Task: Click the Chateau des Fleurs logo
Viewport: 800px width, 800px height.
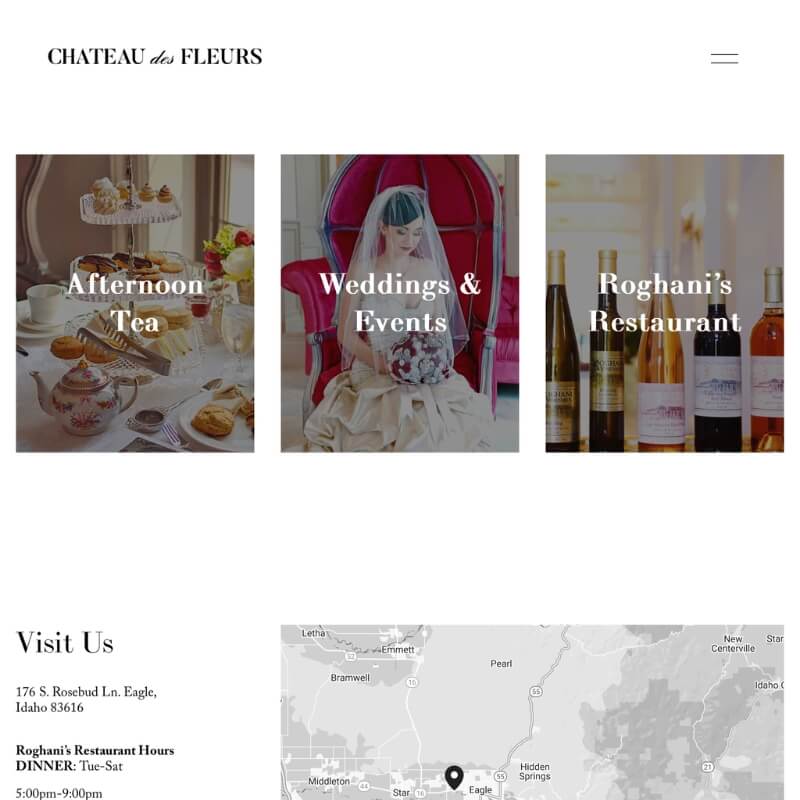Action: click(155, 57)
